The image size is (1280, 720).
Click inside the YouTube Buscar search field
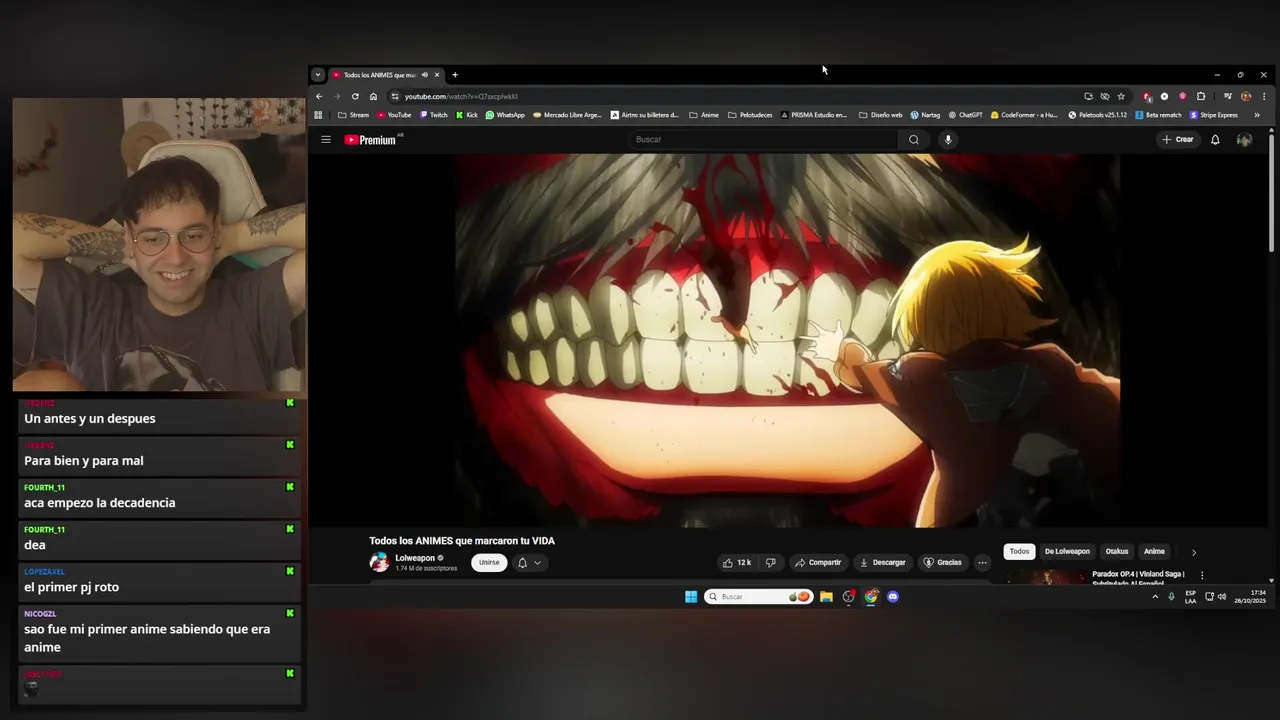click(764, 140)
